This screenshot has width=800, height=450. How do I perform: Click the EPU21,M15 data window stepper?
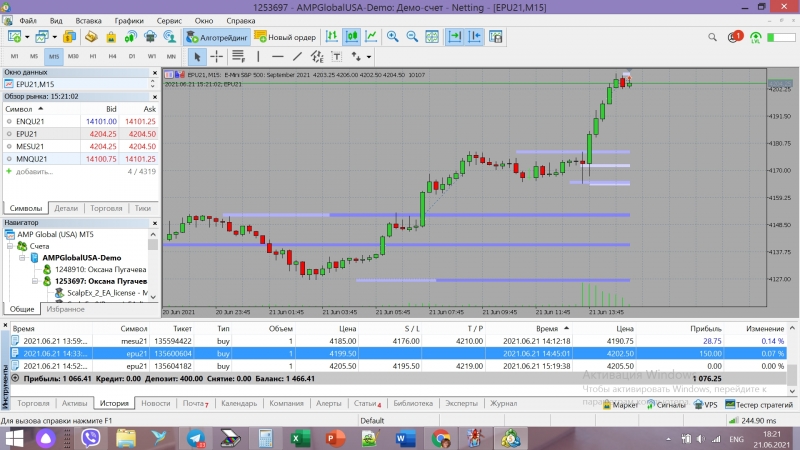coord(153,84)
